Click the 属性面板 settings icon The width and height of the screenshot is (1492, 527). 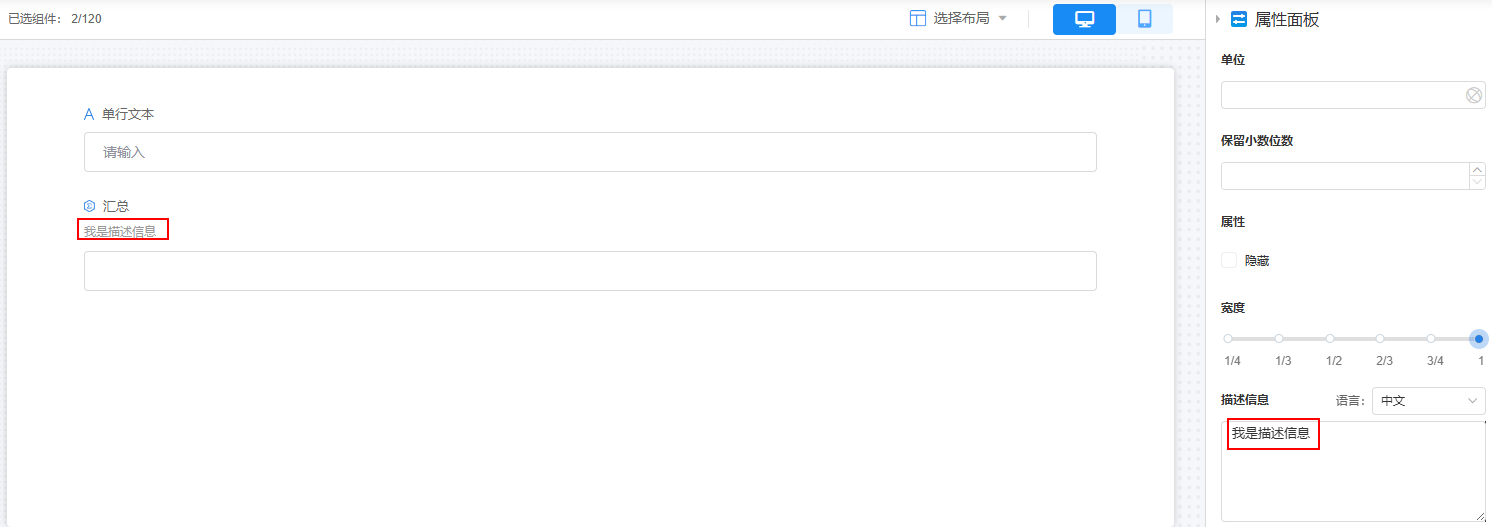pos(1239,19)
